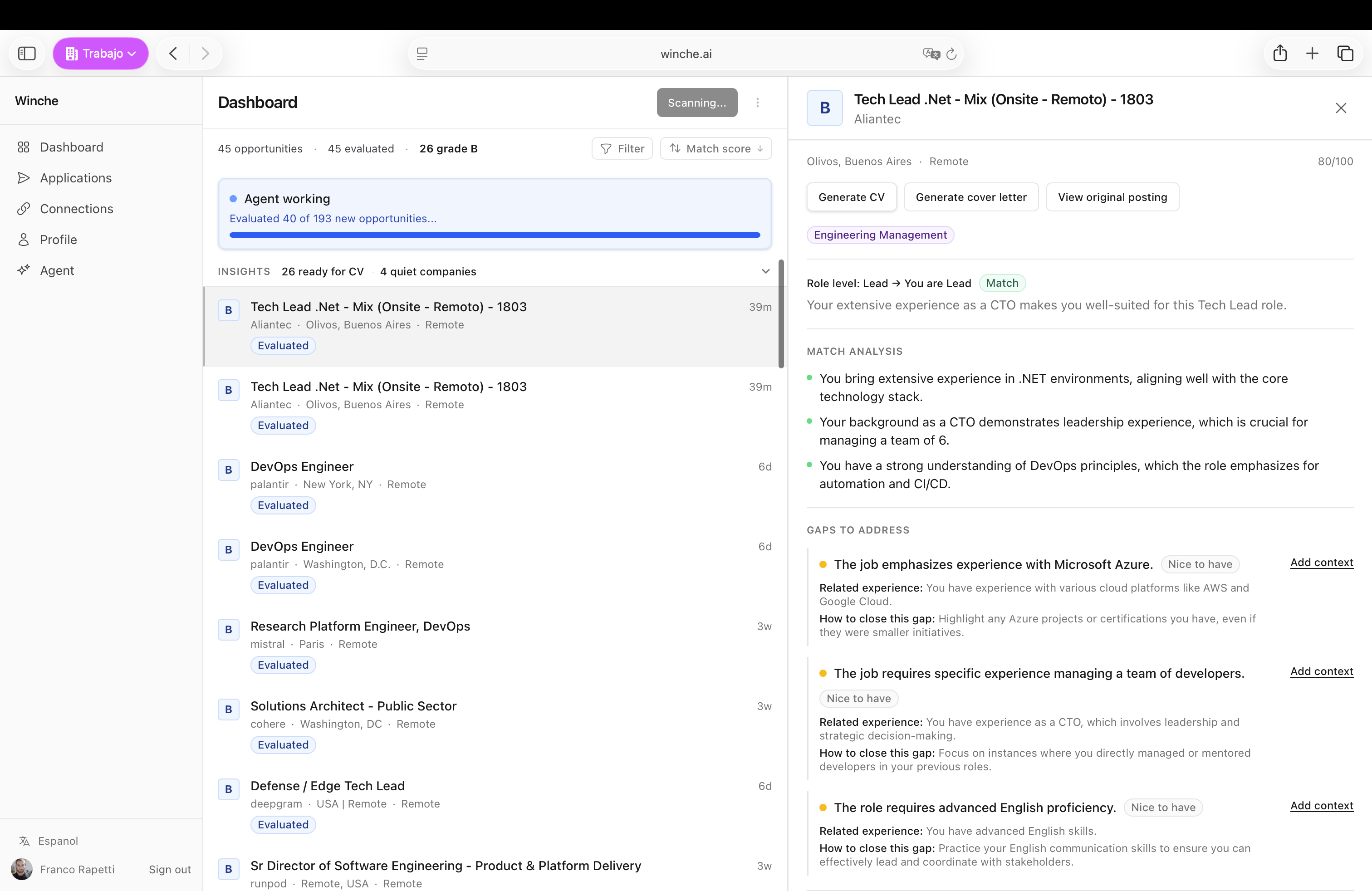Click Evaluated tag on deepgram listing

coord(283,825)
